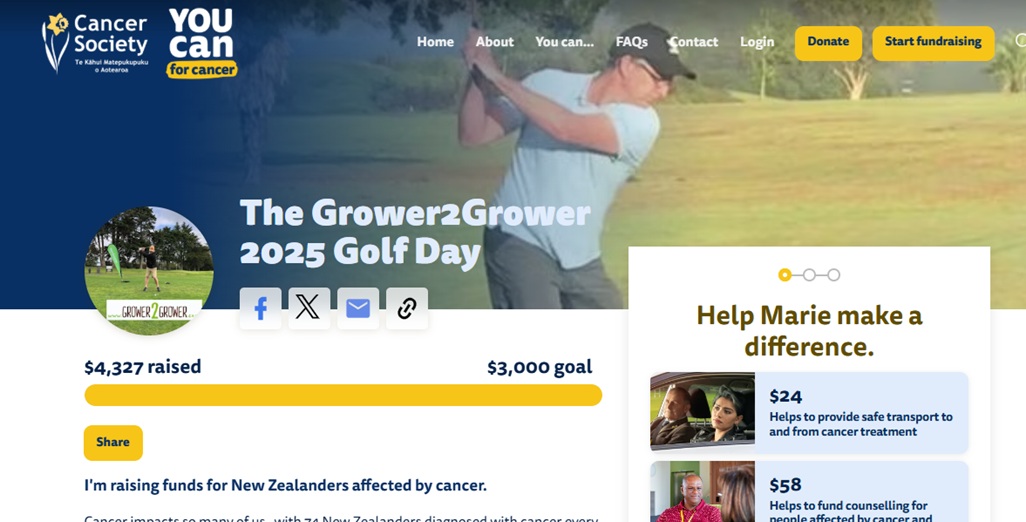Click the Cancer Society daffodil logo
This screenshot has height=522, width=1026.
96,43
